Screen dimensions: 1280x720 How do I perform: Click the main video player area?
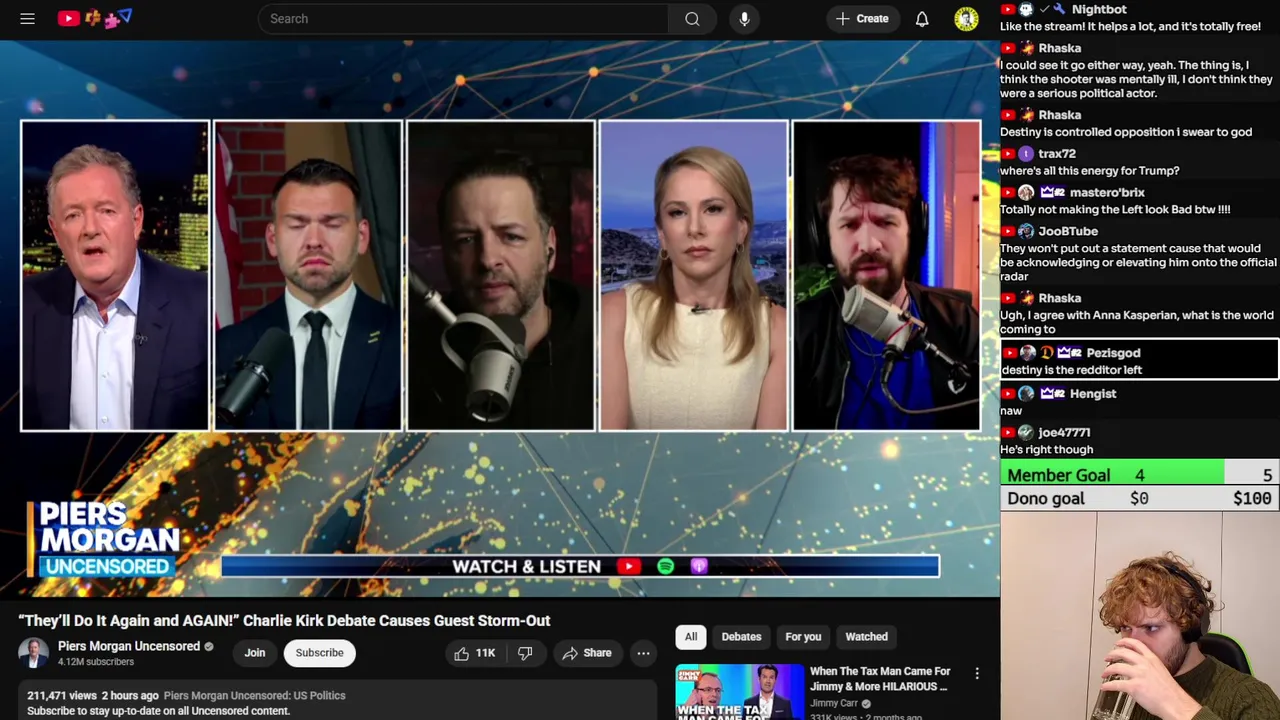(500, 318)
